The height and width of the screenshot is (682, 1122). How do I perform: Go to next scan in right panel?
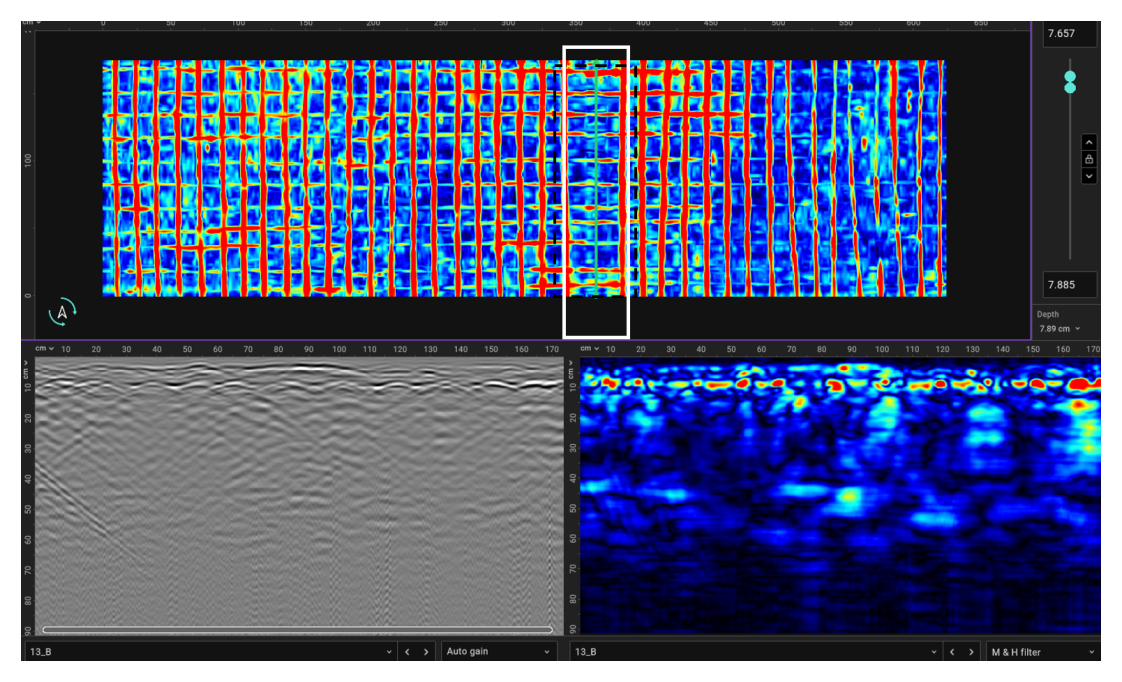coord(972,652)
